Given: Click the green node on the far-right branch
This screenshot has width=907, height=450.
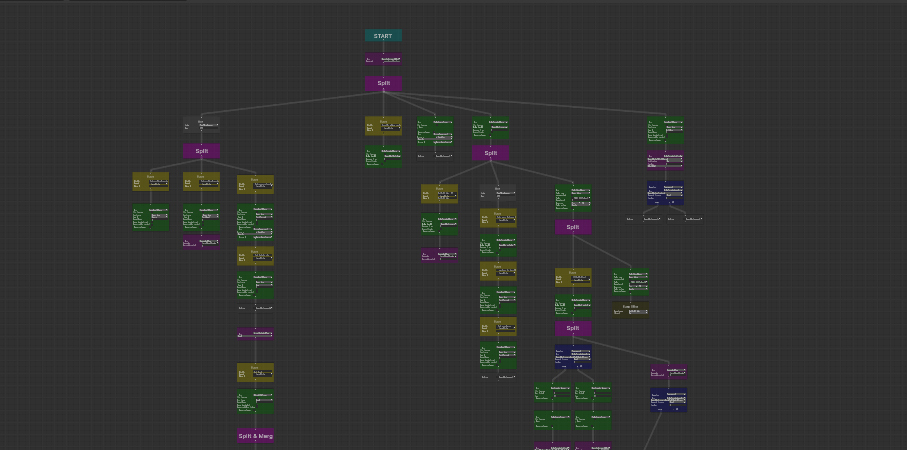Looking at the screenshot, I should 665,128.
